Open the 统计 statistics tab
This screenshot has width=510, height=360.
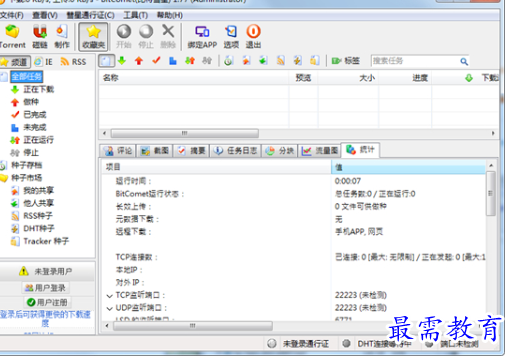[360, 150]
